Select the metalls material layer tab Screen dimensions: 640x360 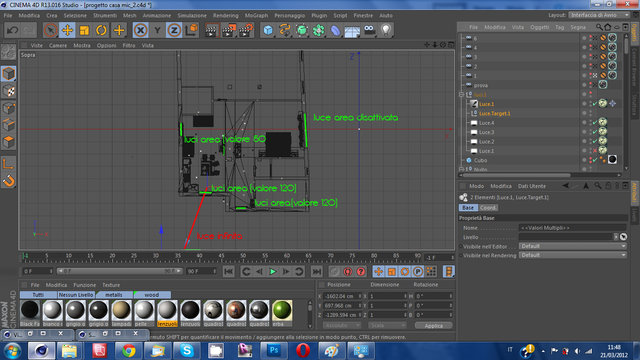(x=114, y=295)
